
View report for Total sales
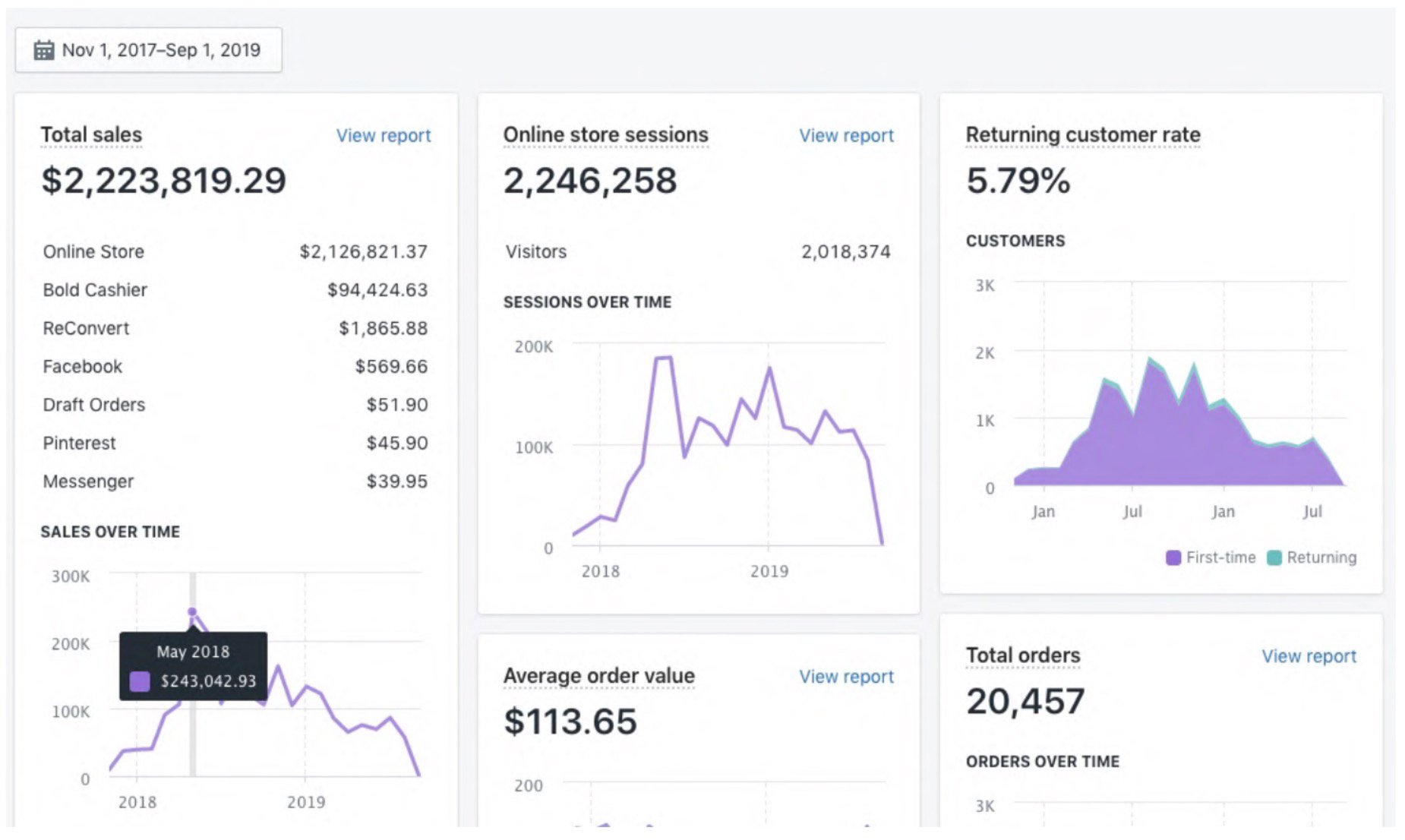click(384, 135)
